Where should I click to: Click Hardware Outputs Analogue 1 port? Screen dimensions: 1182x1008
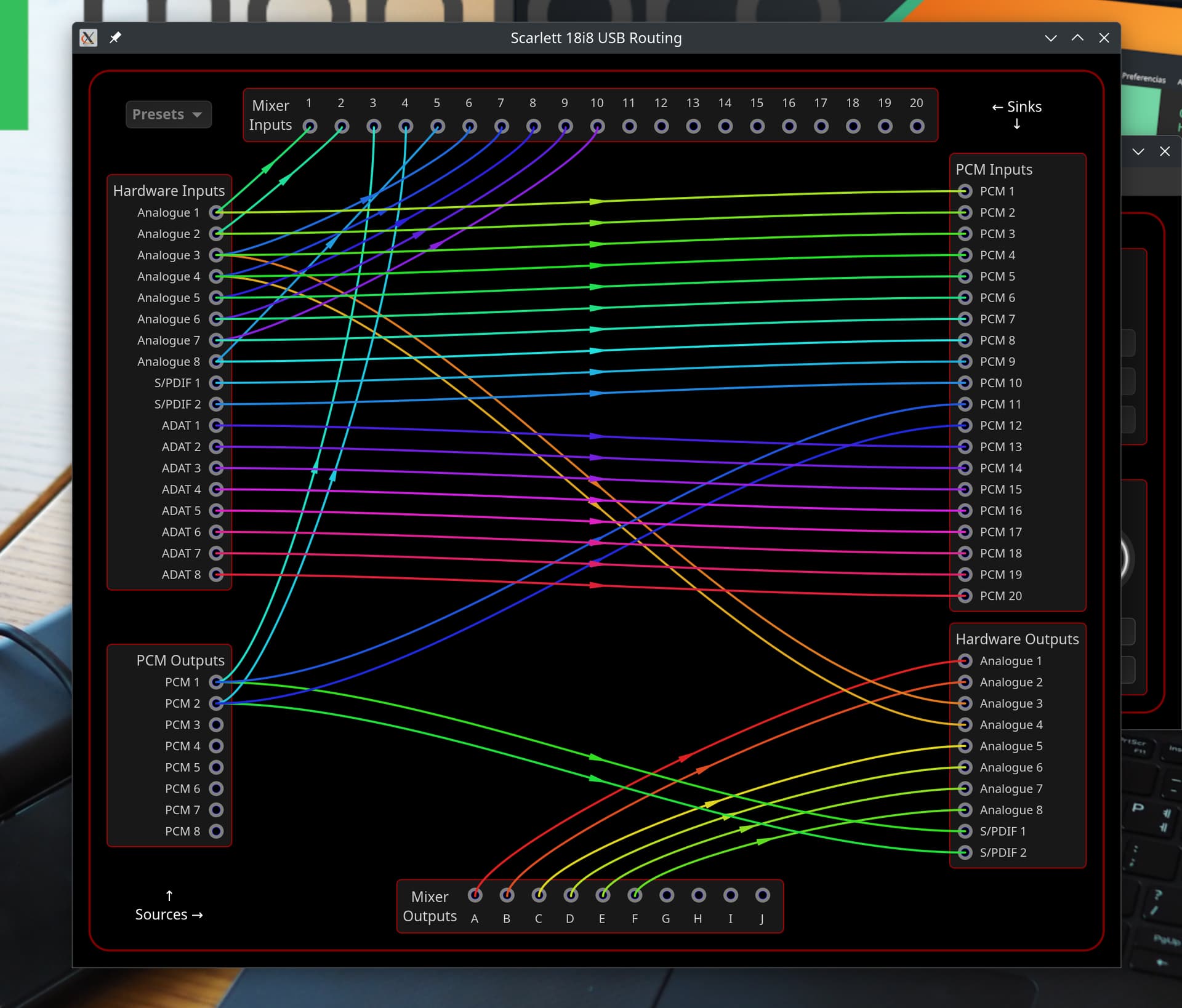click(x=965, y=661)
